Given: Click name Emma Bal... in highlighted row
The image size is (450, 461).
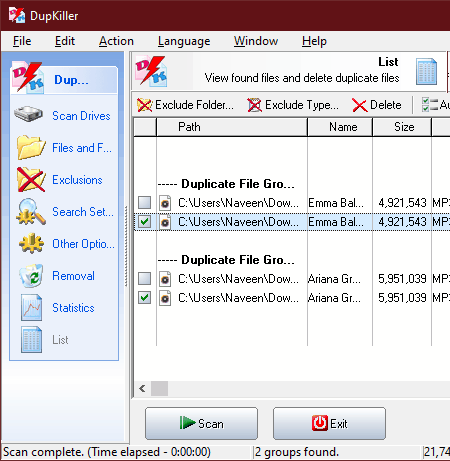Looking at the screenshot, I should [336, 222].
